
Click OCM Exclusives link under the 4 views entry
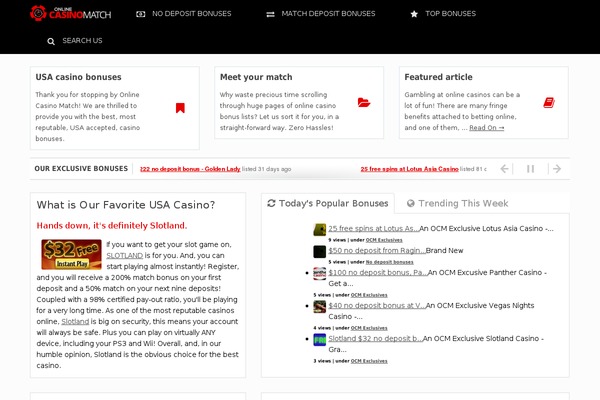[369, 328]
